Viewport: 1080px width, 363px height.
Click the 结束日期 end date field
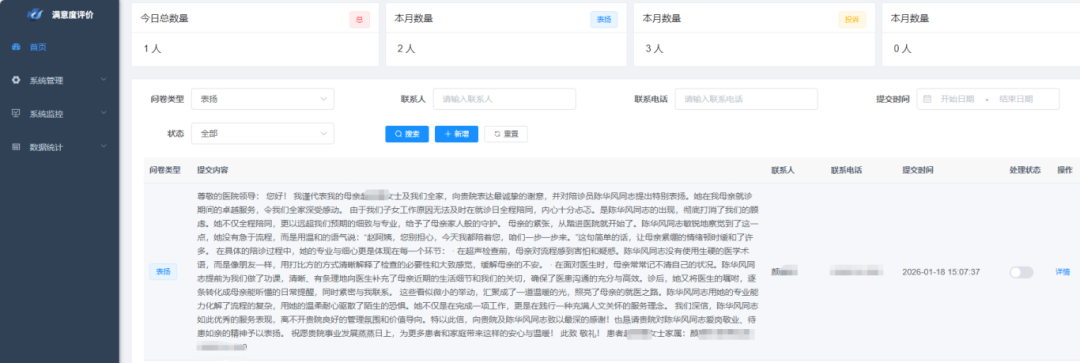tap(1017, 99)
